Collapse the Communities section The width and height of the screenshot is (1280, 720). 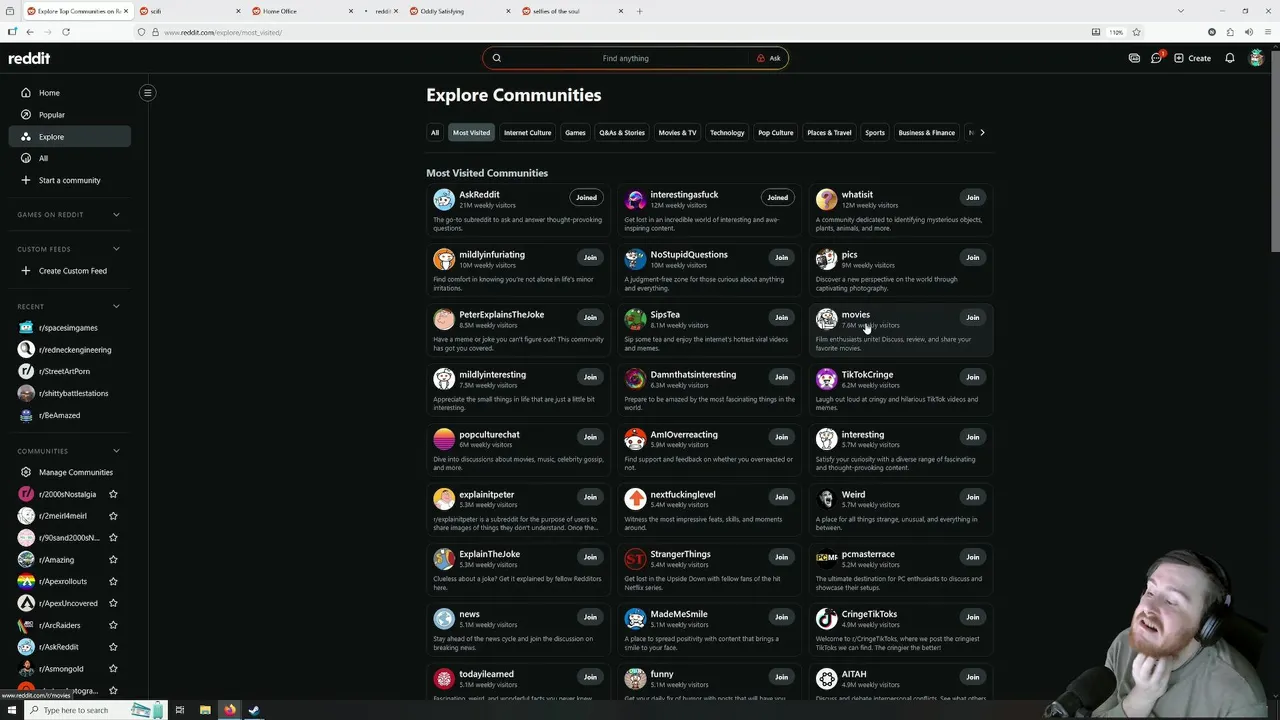(116, 451)
